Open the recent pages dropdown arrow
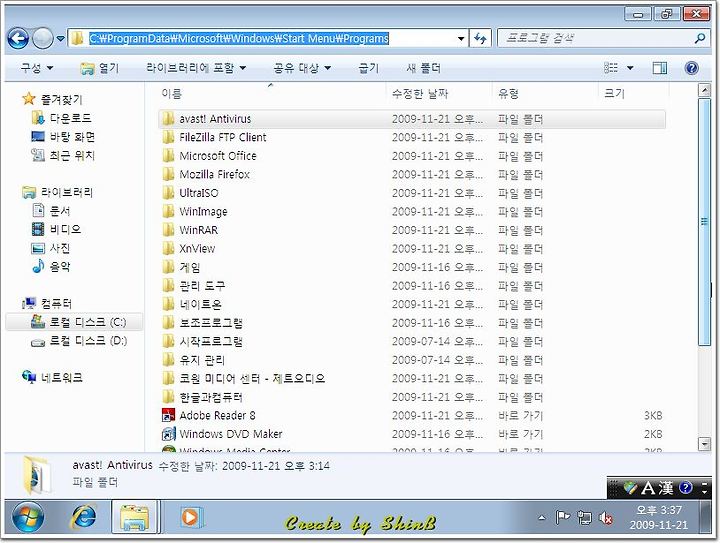 60,39
